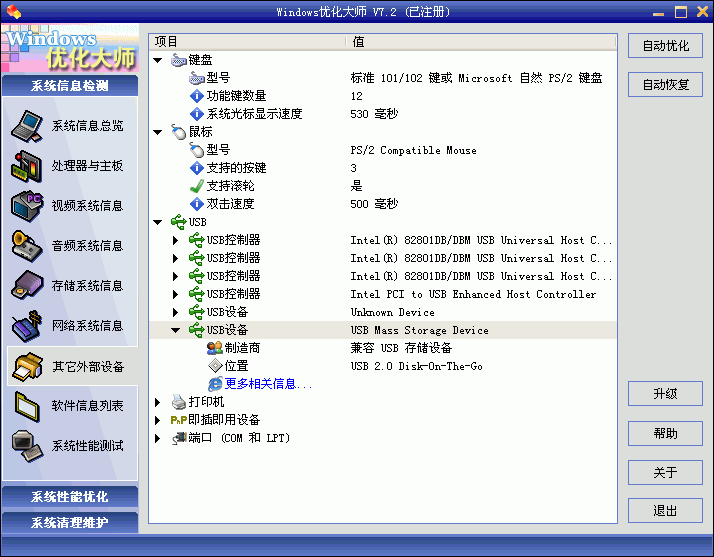Expand the 打印机 tree node
The image size is (714, 557).
[x=158, y=402]
